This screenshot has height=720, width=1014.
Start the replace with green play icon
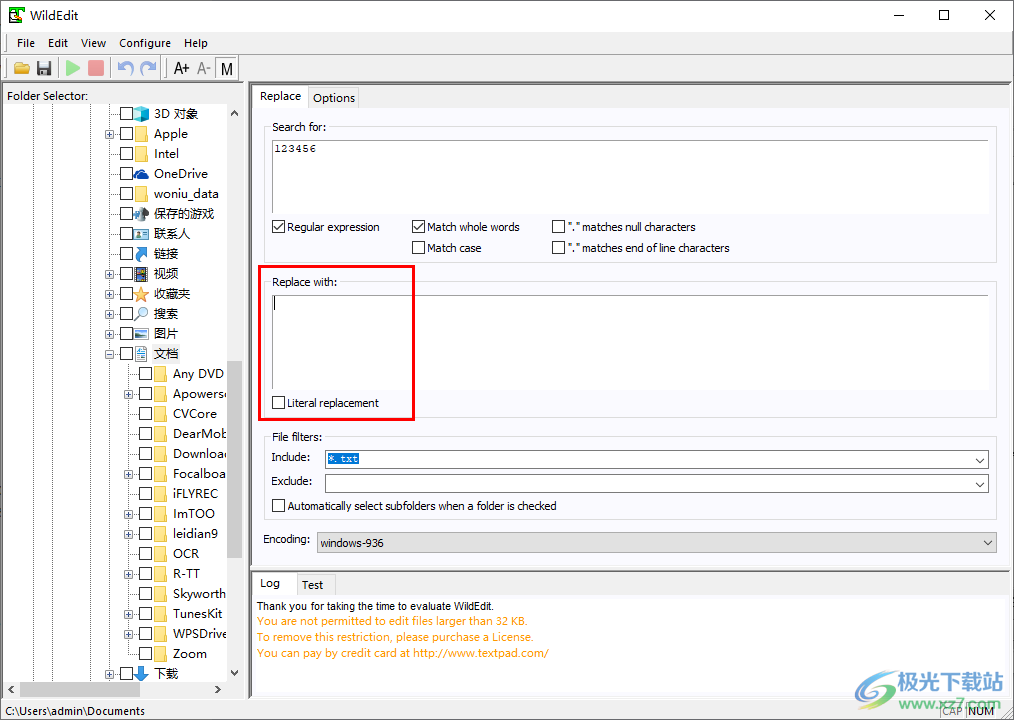point(73,68)
